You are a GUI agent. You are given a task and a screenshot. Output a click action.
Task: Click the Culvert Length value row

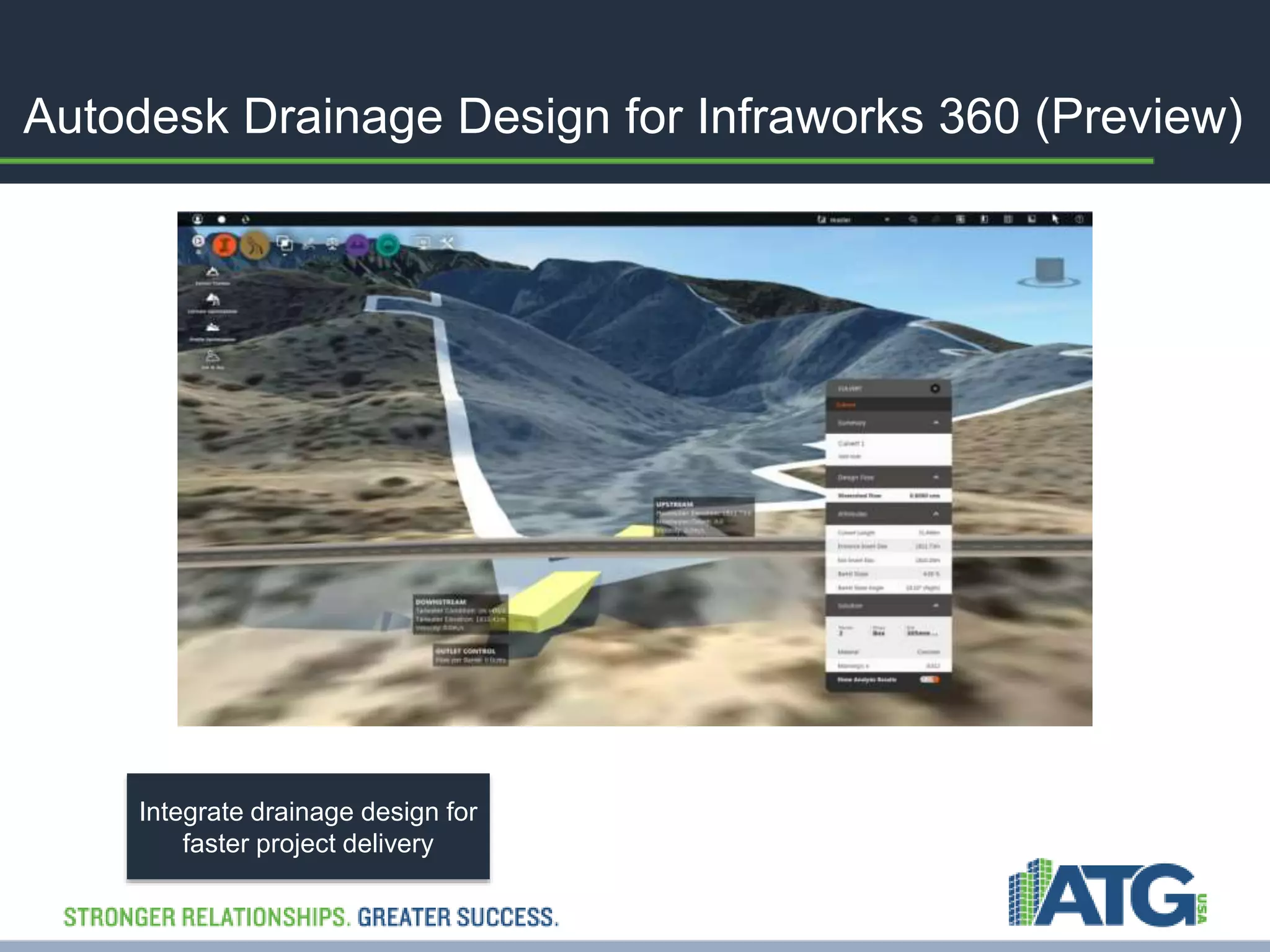pos(888,533)
